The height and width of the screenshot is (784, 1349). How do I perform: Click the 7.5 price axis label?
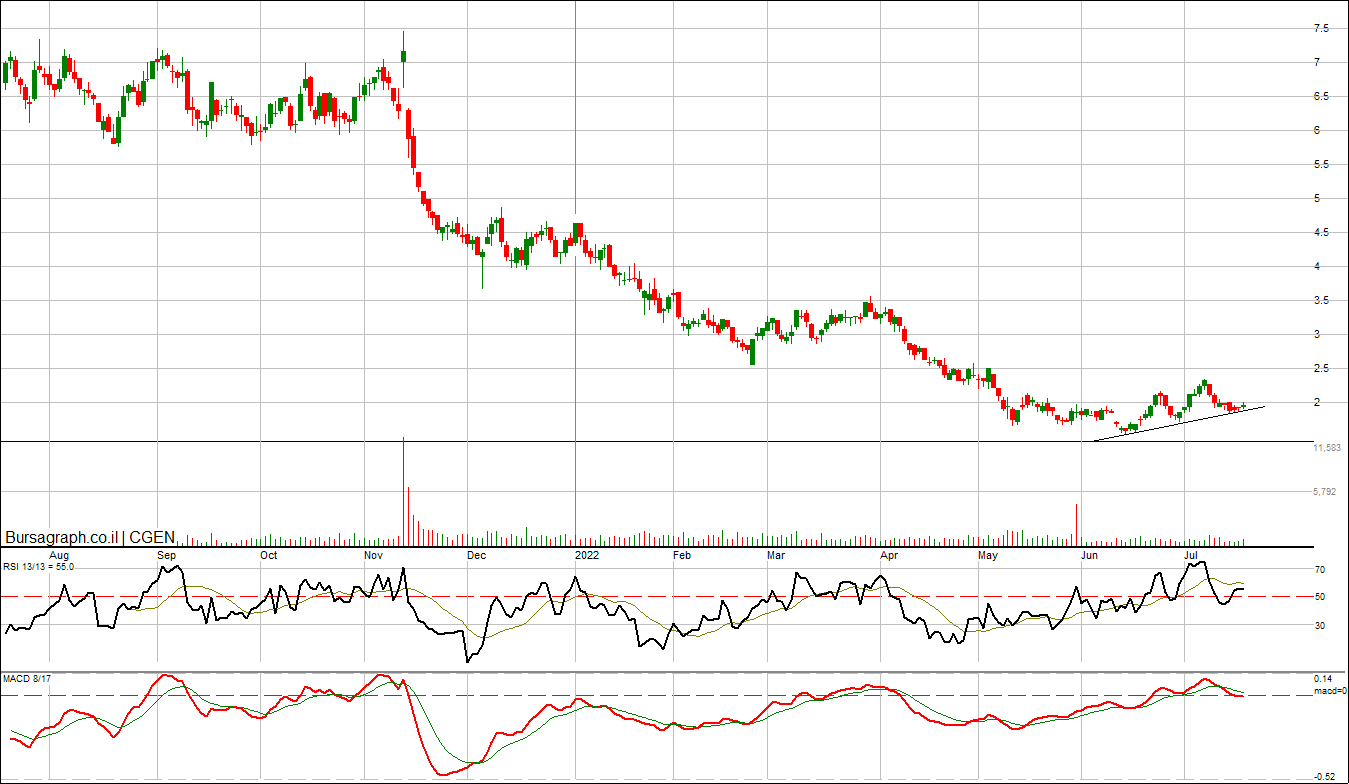[1321, 29]
